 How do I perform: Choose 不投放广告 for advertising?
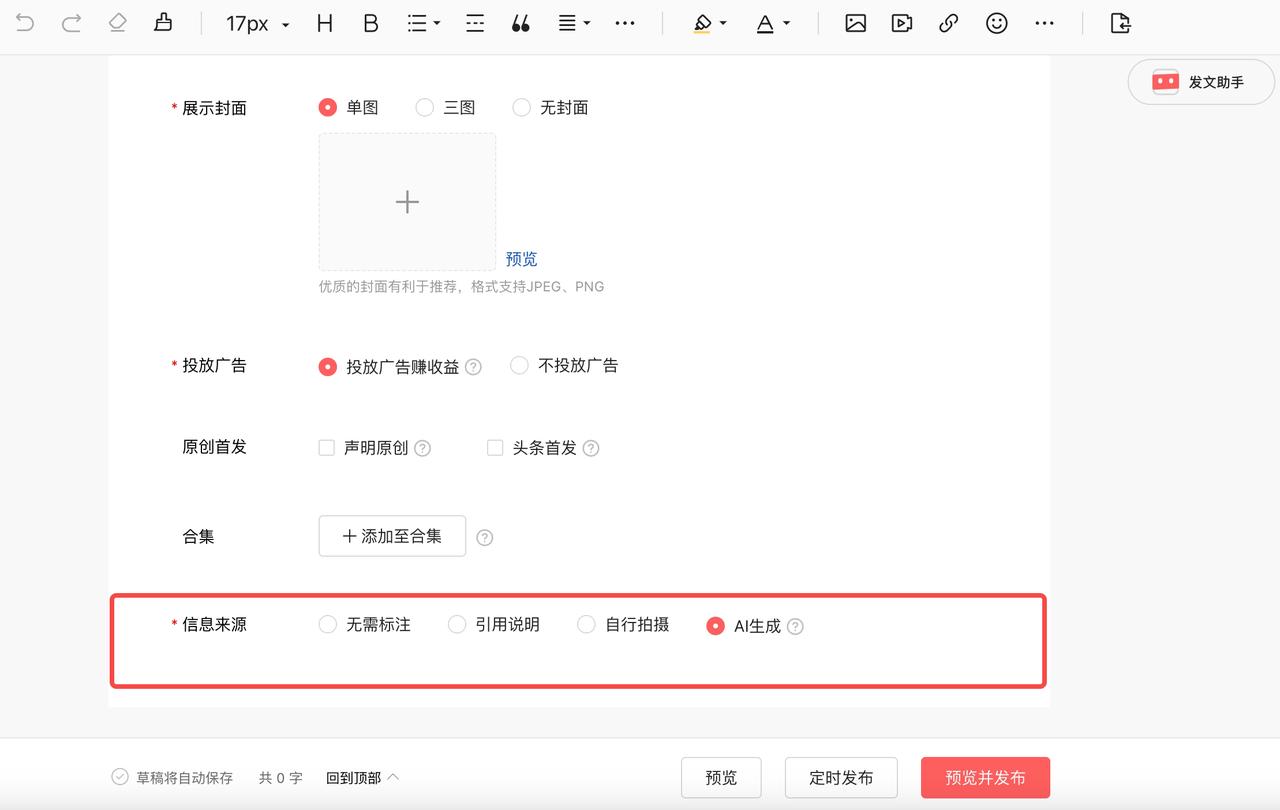519,365
